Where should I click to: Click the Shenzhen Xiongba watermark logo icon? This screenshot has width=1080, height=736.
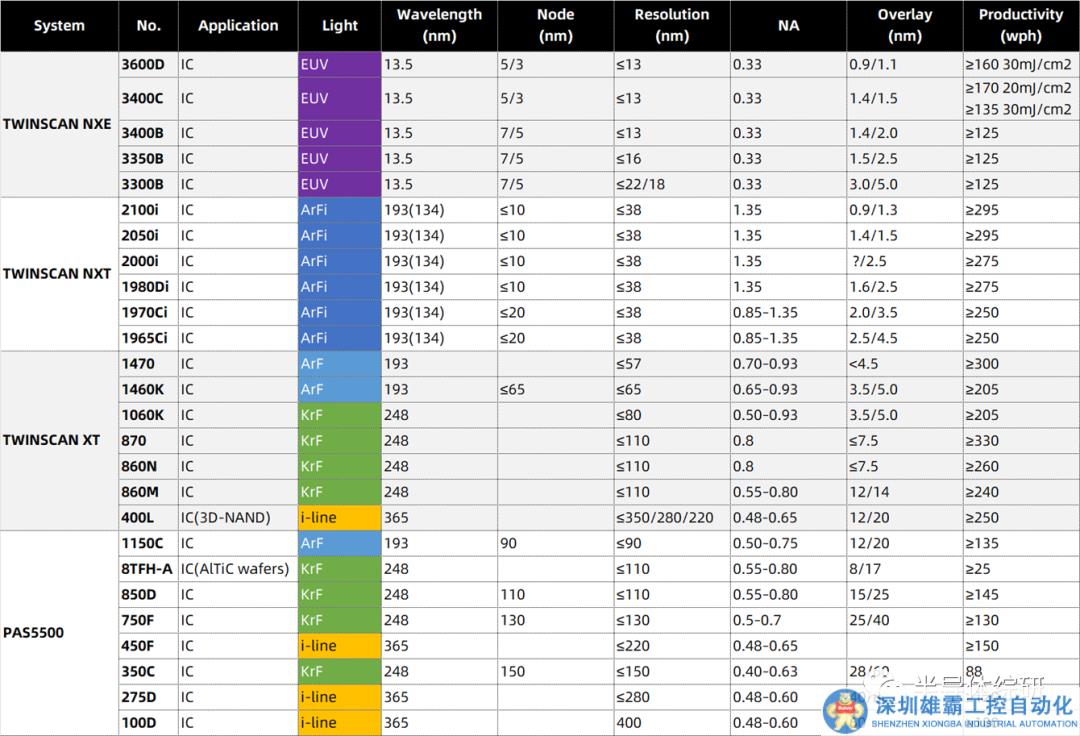pos(845,711)
